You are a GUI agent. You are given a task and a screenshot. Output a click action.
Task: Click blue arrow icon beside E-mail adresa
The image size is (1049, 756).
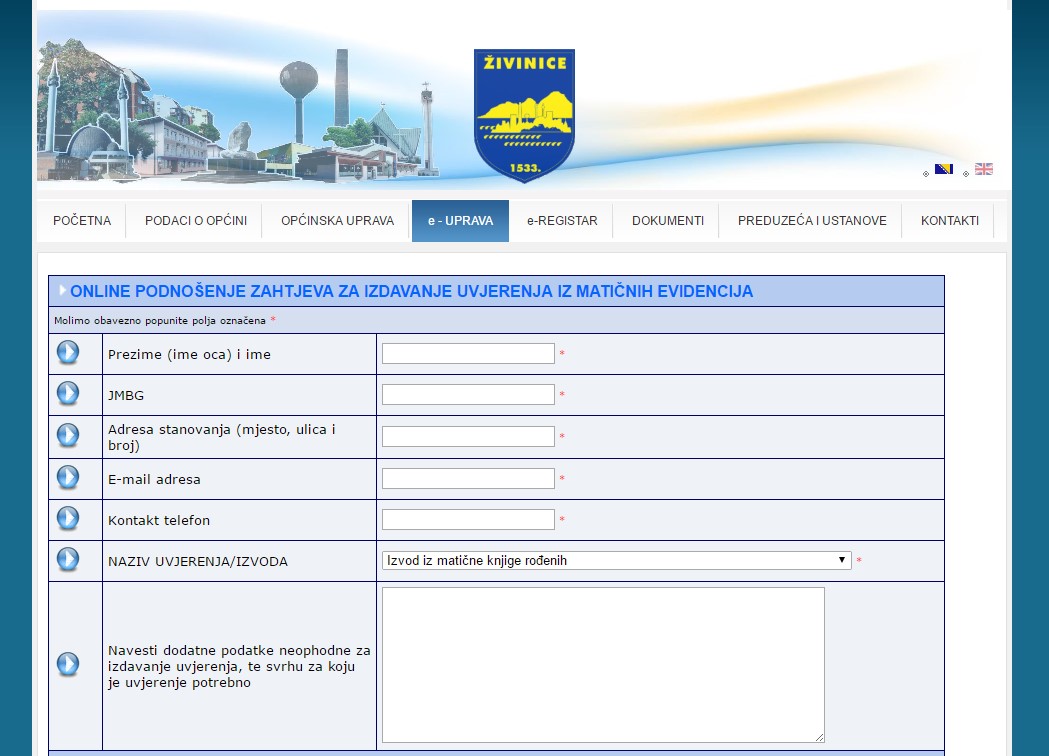(67, 478)
